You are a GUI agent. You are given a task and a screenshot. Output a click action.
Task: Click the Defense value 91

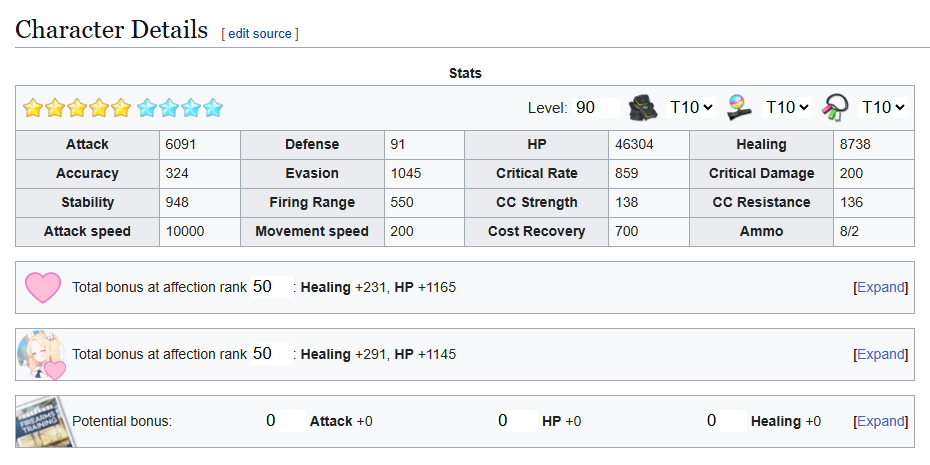399,145
